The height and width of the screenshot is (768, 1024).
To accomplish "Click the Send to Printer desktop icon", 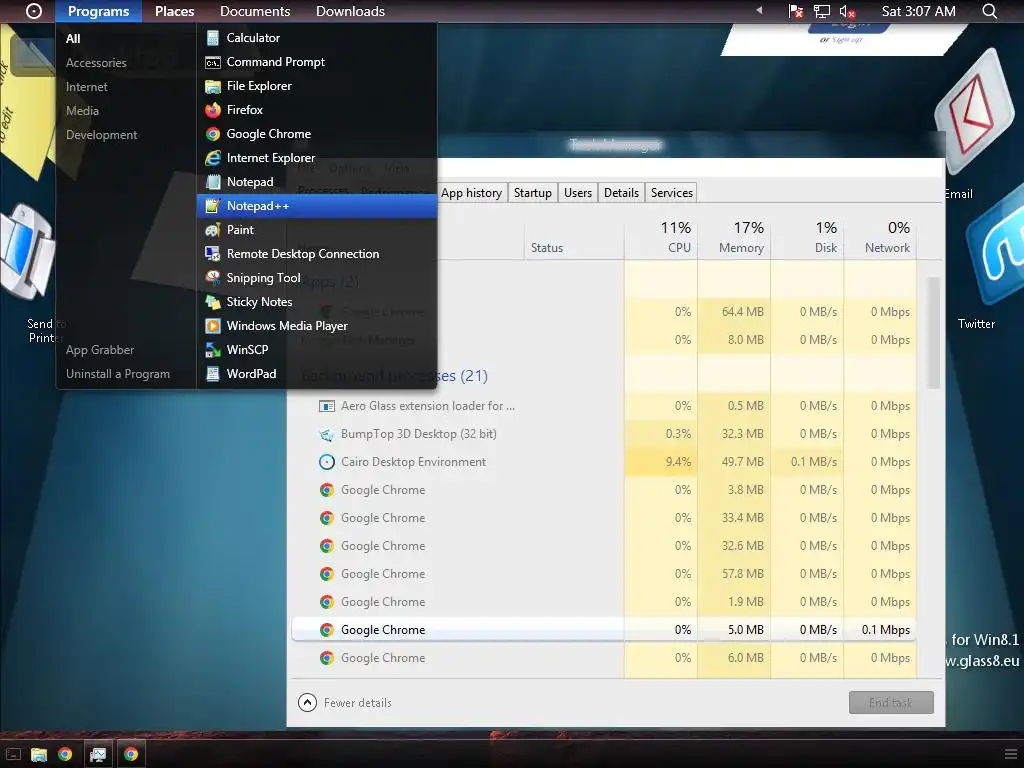I will (27, 251).
